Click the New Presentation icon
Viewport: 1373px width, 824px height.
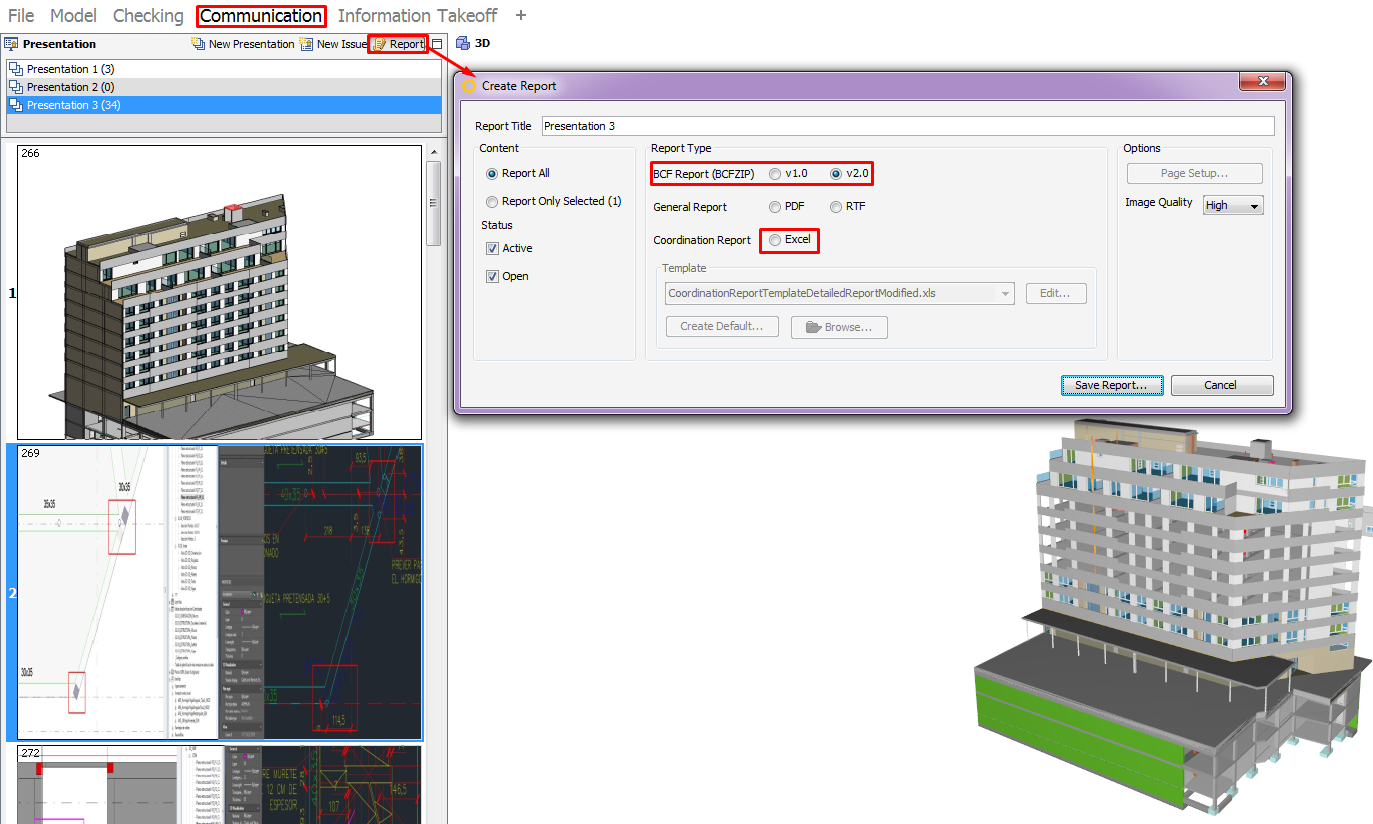(x=199, y=44)
